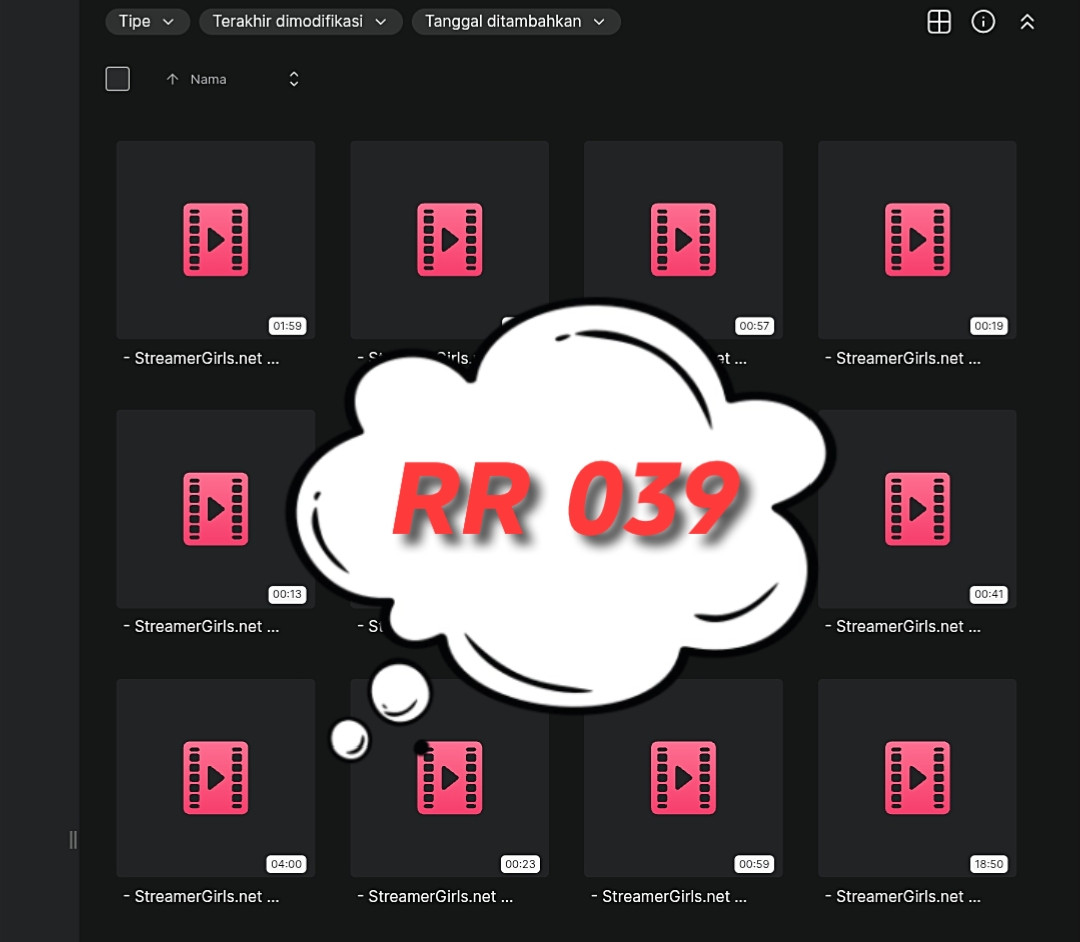Open the video icon with 00:41 duration
1080x942 pixels.
(x=917, y=509)
